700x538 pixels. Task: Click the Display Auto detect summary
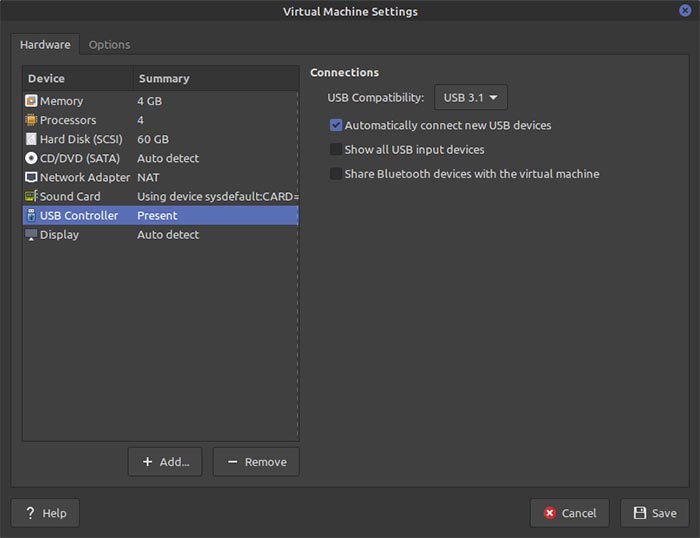pyautogui.click(x=168, y=235)
